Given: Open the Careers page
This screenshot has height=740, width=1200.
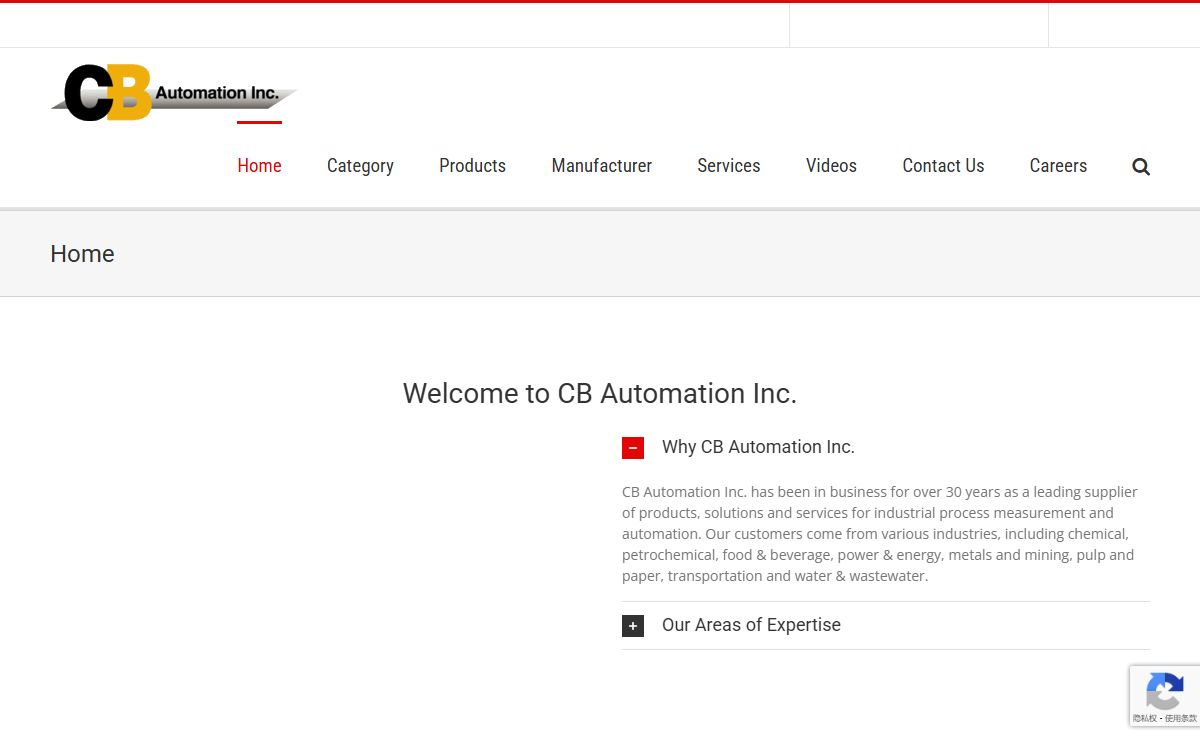Looking at the screenshot, I should pos(1058,166).
